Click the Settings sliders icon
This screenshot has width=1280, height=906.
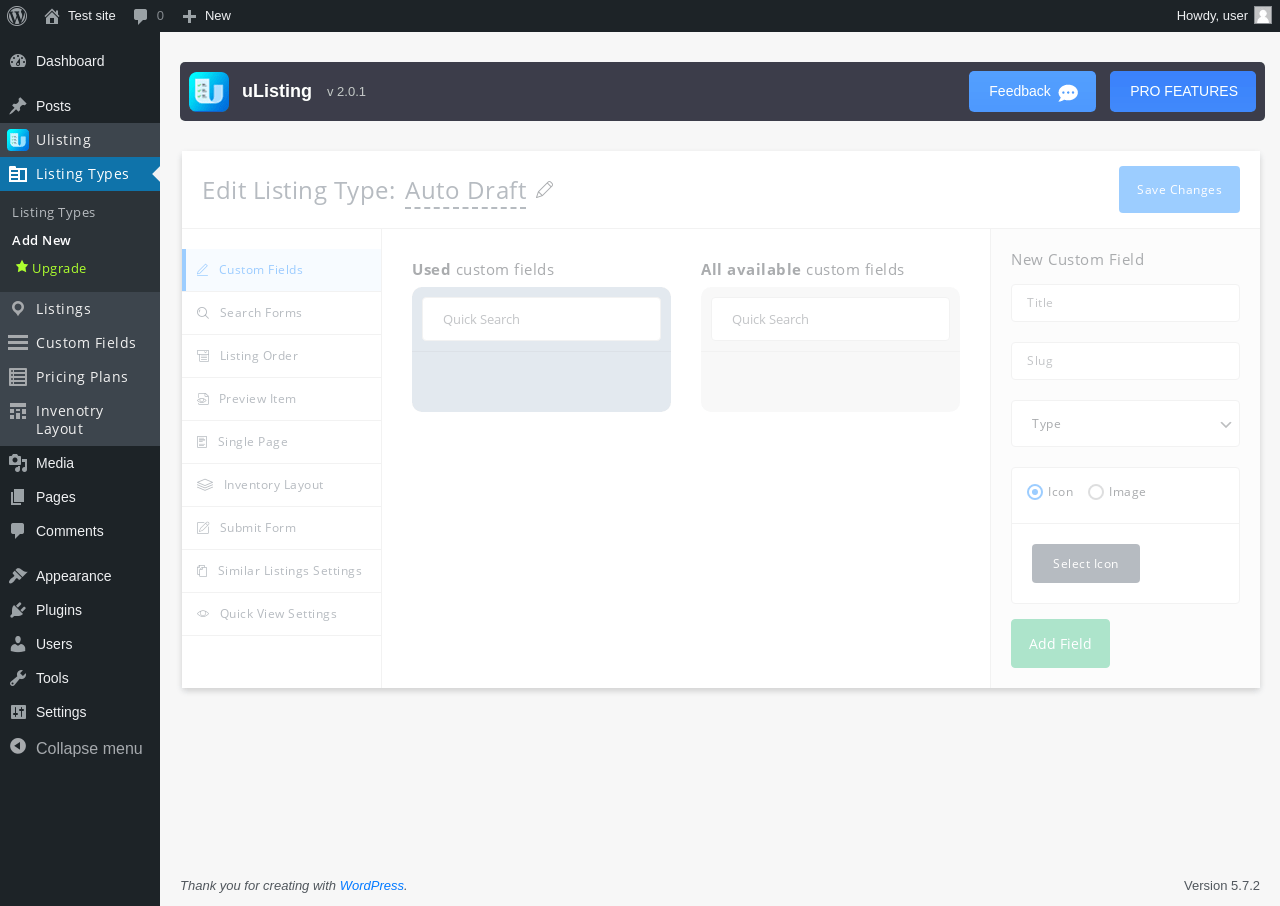pos(18,712)
